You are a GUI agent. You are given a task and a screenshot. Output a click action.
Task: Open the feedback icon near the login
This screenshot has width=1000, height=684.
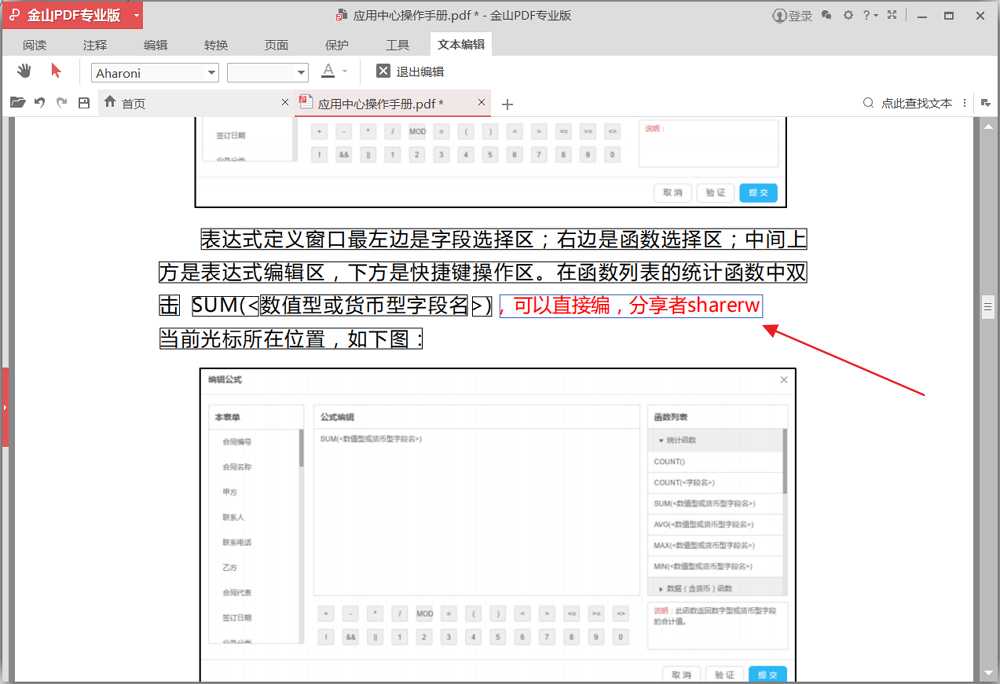click(826, 15)
